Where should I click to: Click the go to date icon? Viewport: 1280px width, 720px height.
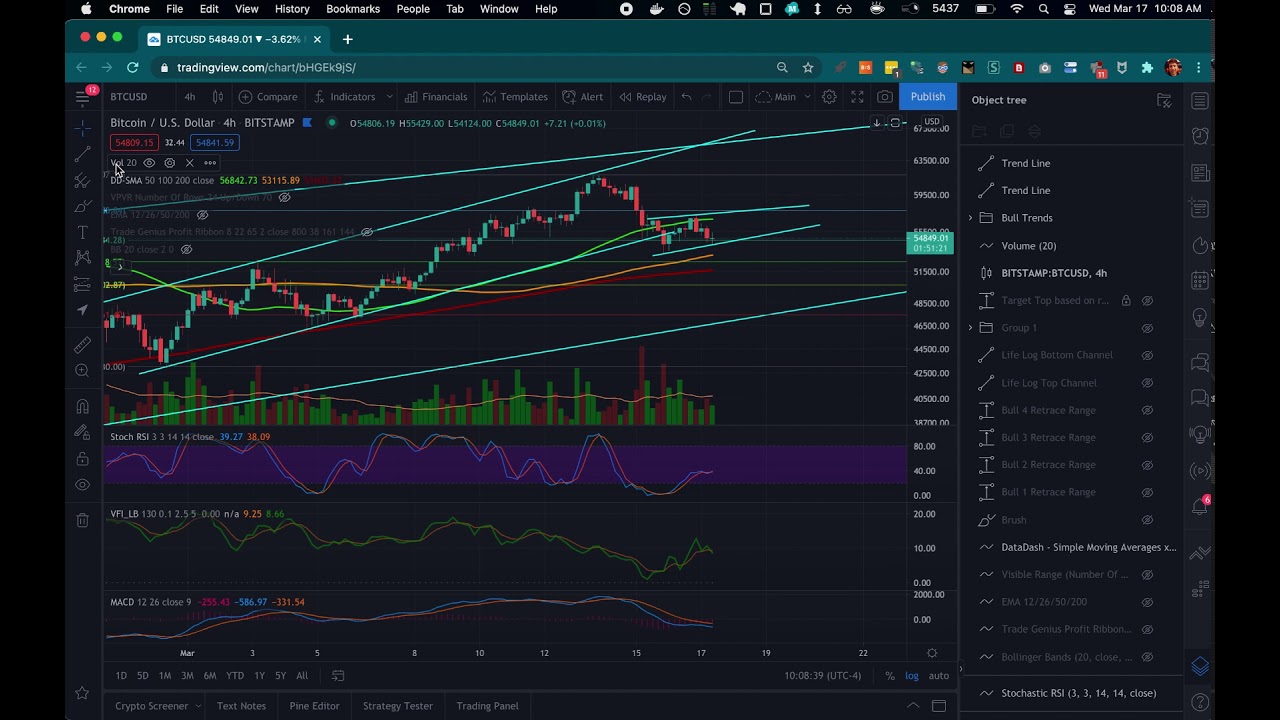coord(338,676)
